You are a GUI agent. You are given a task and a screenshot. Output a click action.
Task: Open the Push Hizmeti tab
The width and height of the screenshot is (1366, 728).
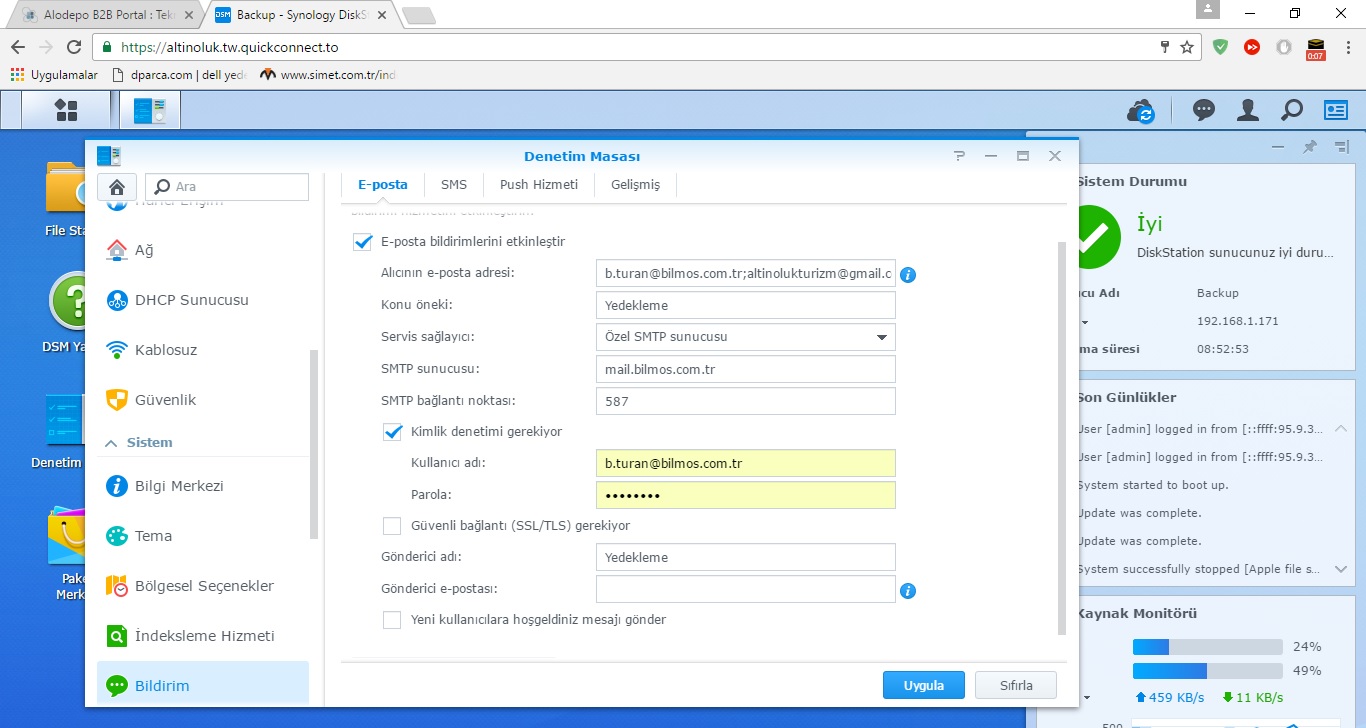tap(538, 185)
